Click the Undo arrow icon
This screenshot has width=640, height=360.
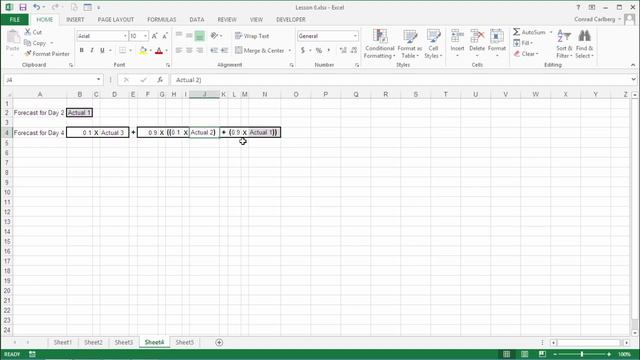(36, 7)
